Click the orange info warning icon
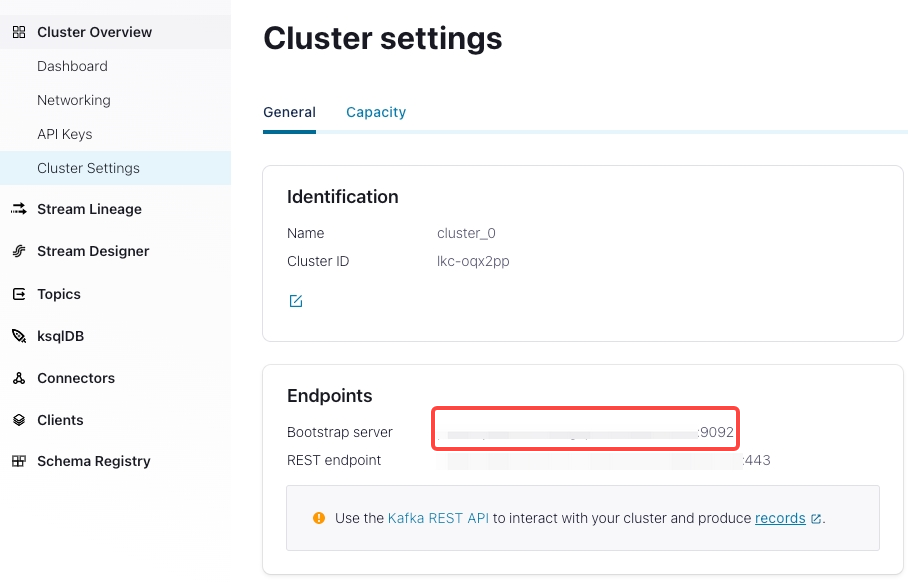 click(x=319, y=518)
